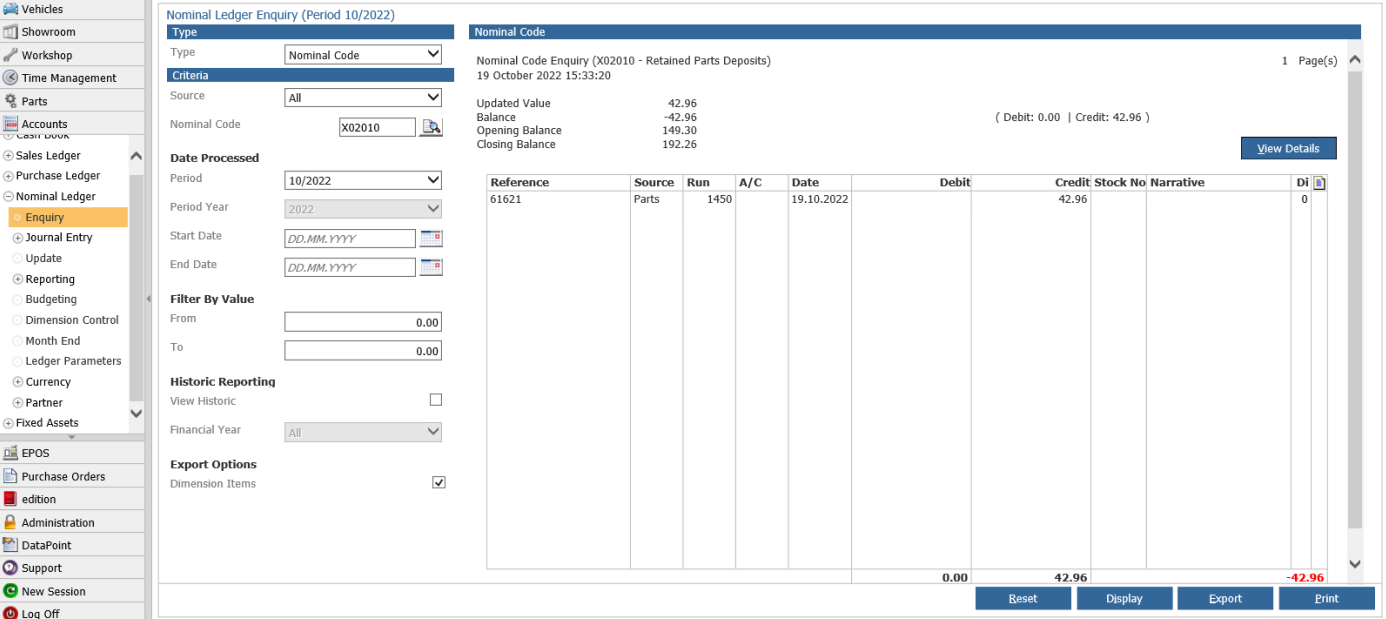Open the Nominal Code lookup search icon

tap(431, 127)
